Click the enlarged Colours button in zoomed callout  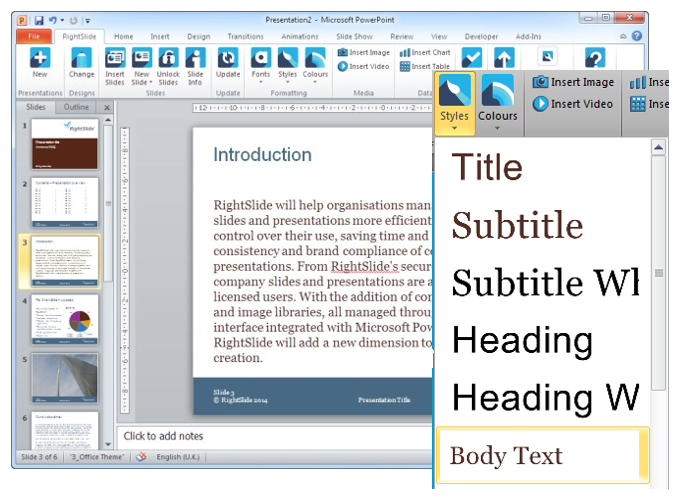(x=497, y=103)
